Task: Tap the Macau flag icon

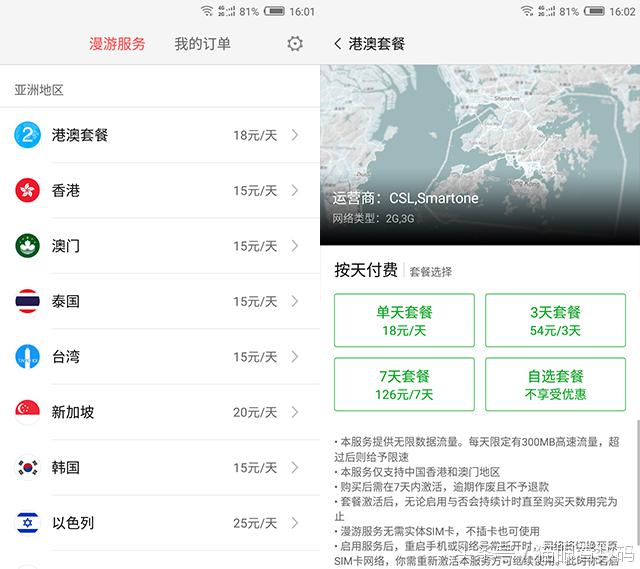Action: coord(27,246)
